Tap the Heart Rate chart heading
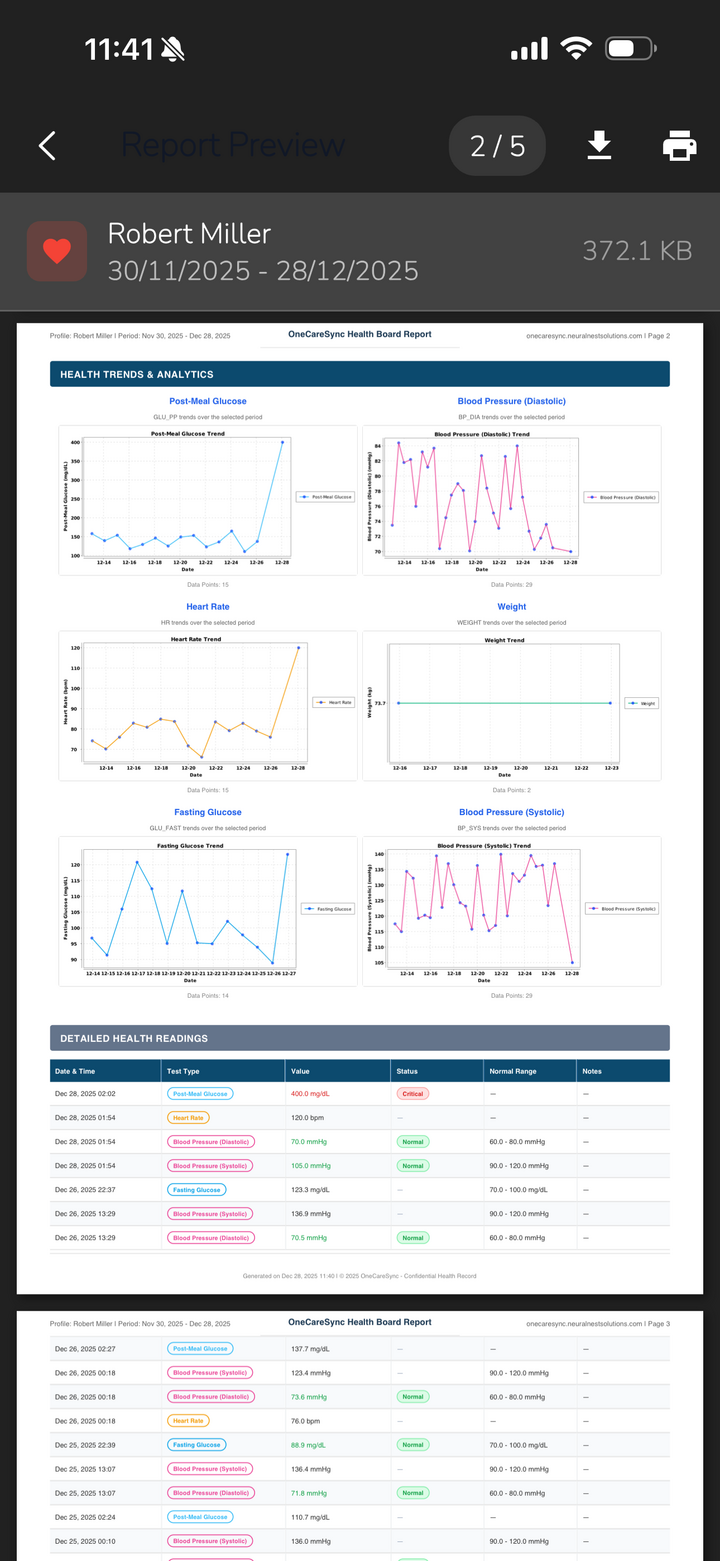The image size is (720, 1561). pyautogui.click(x=208, y=607)
